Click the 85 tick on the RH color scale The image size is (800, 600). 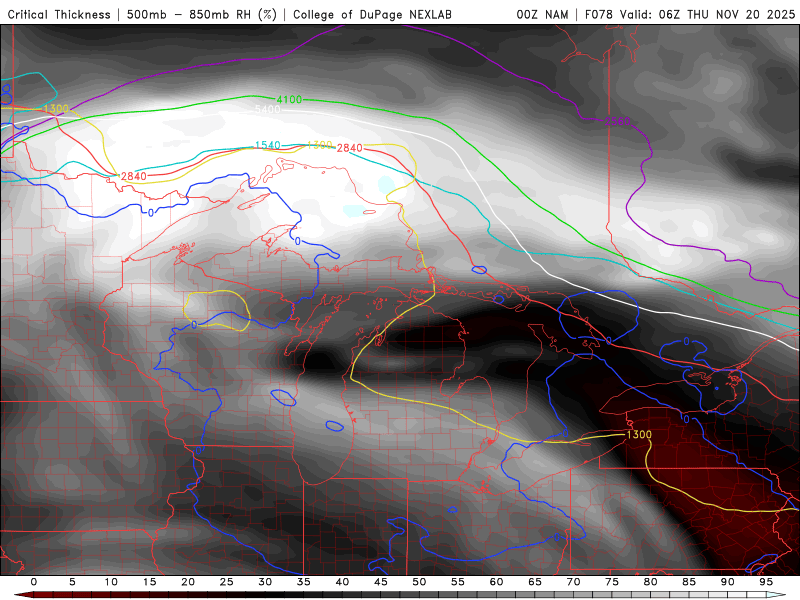click(689, 582)
